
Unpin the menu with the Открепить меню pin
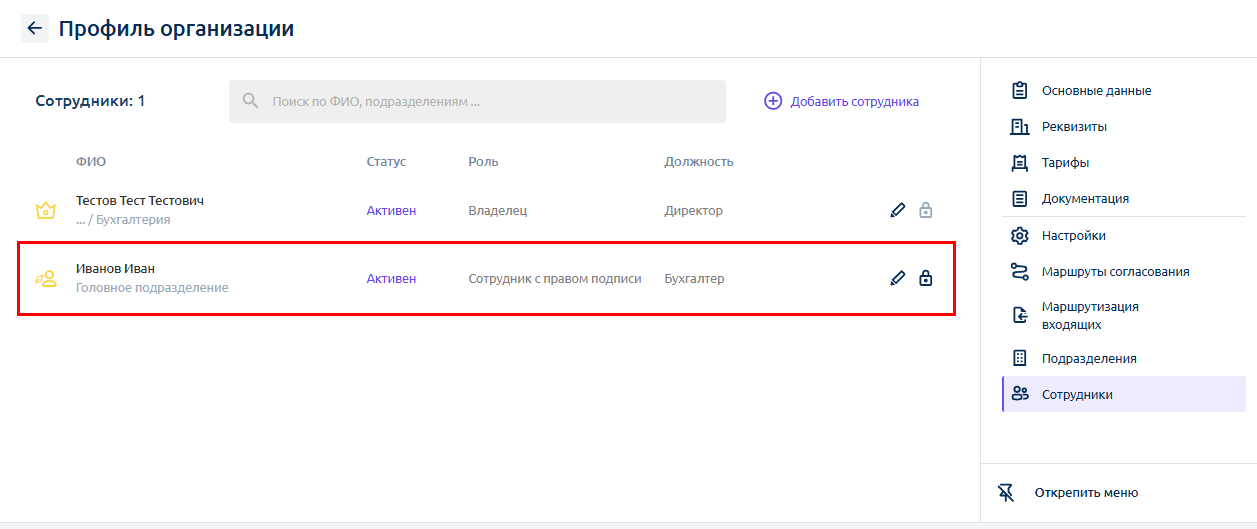(1007, 492)
